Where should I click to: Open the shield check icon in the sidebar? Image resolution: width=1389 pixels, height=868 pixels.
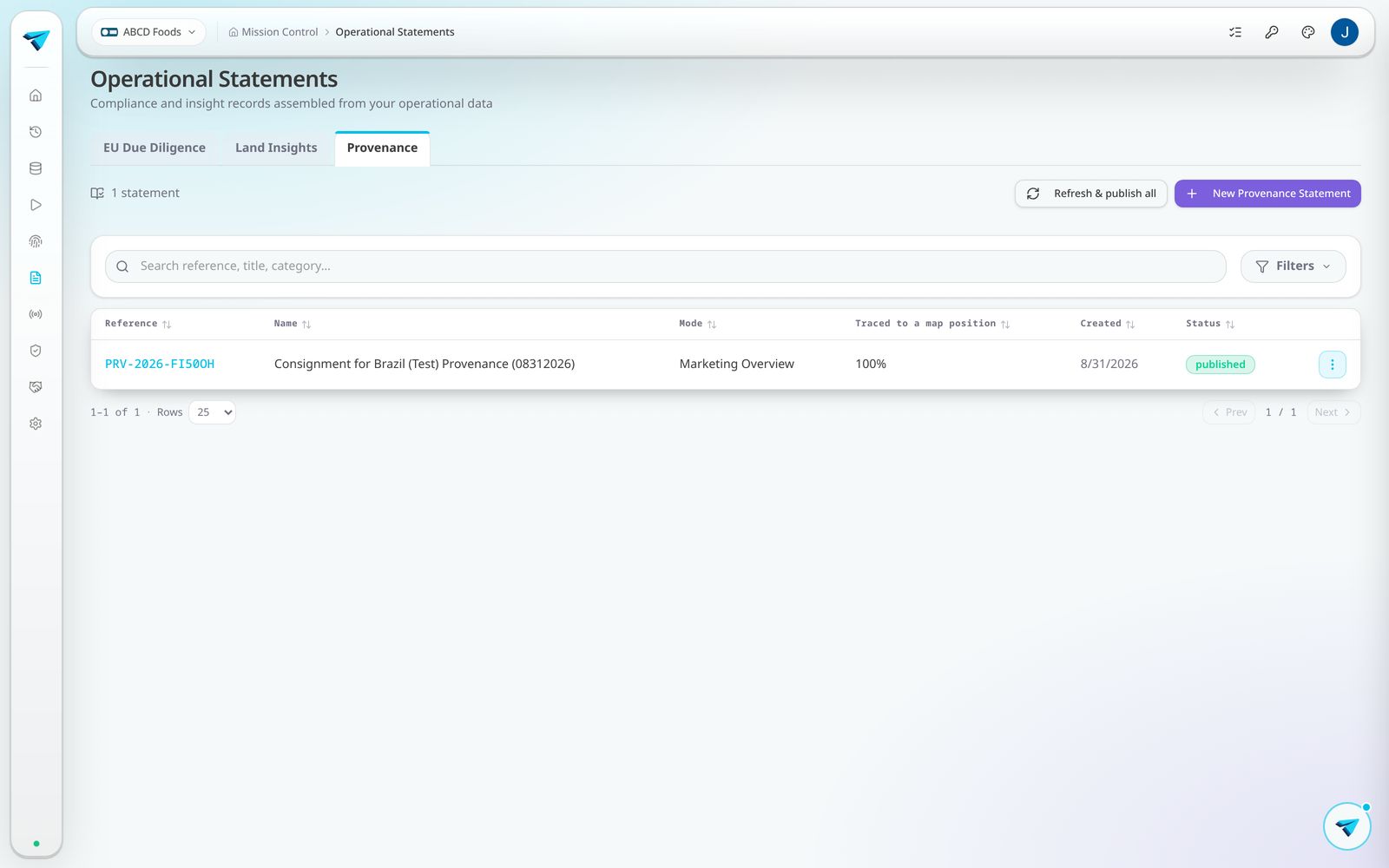point(36,351)
